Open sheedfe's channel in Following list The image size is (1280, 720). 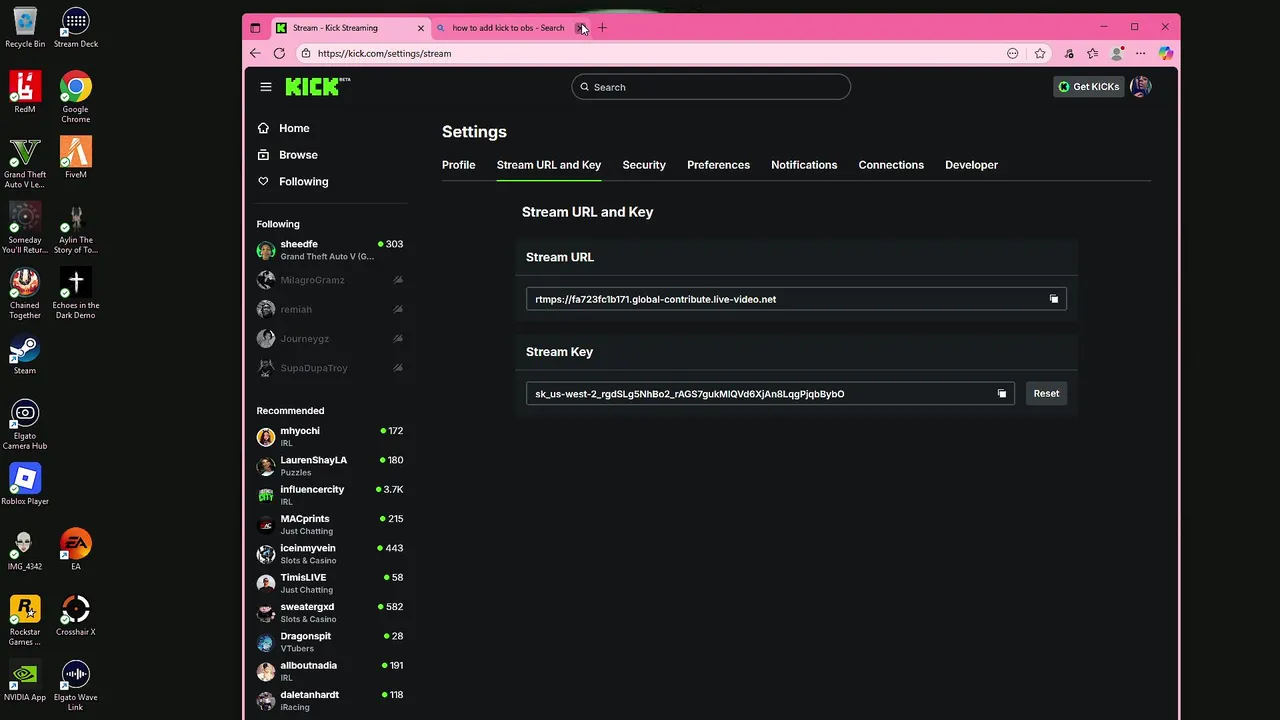click(330, 250)
